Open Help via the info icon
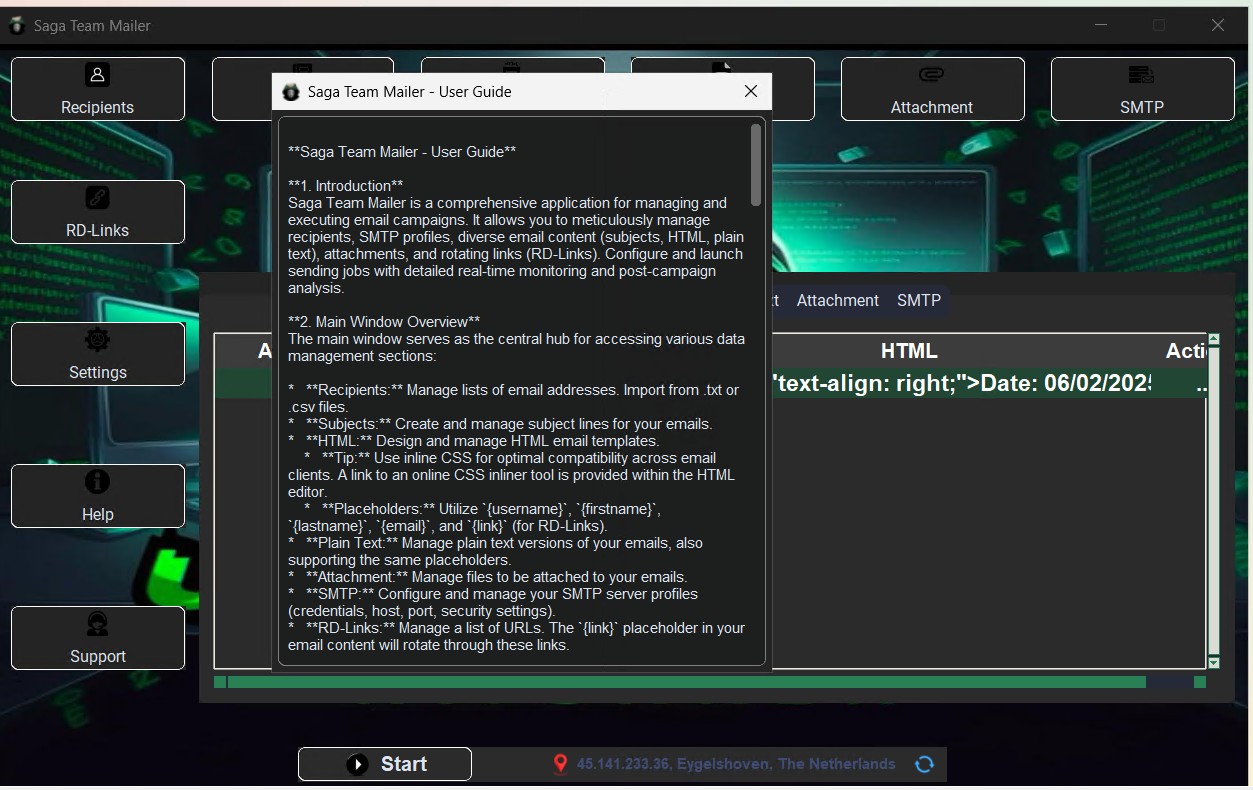This screenshot has height=790, width=1253. [x=97, y=481]
